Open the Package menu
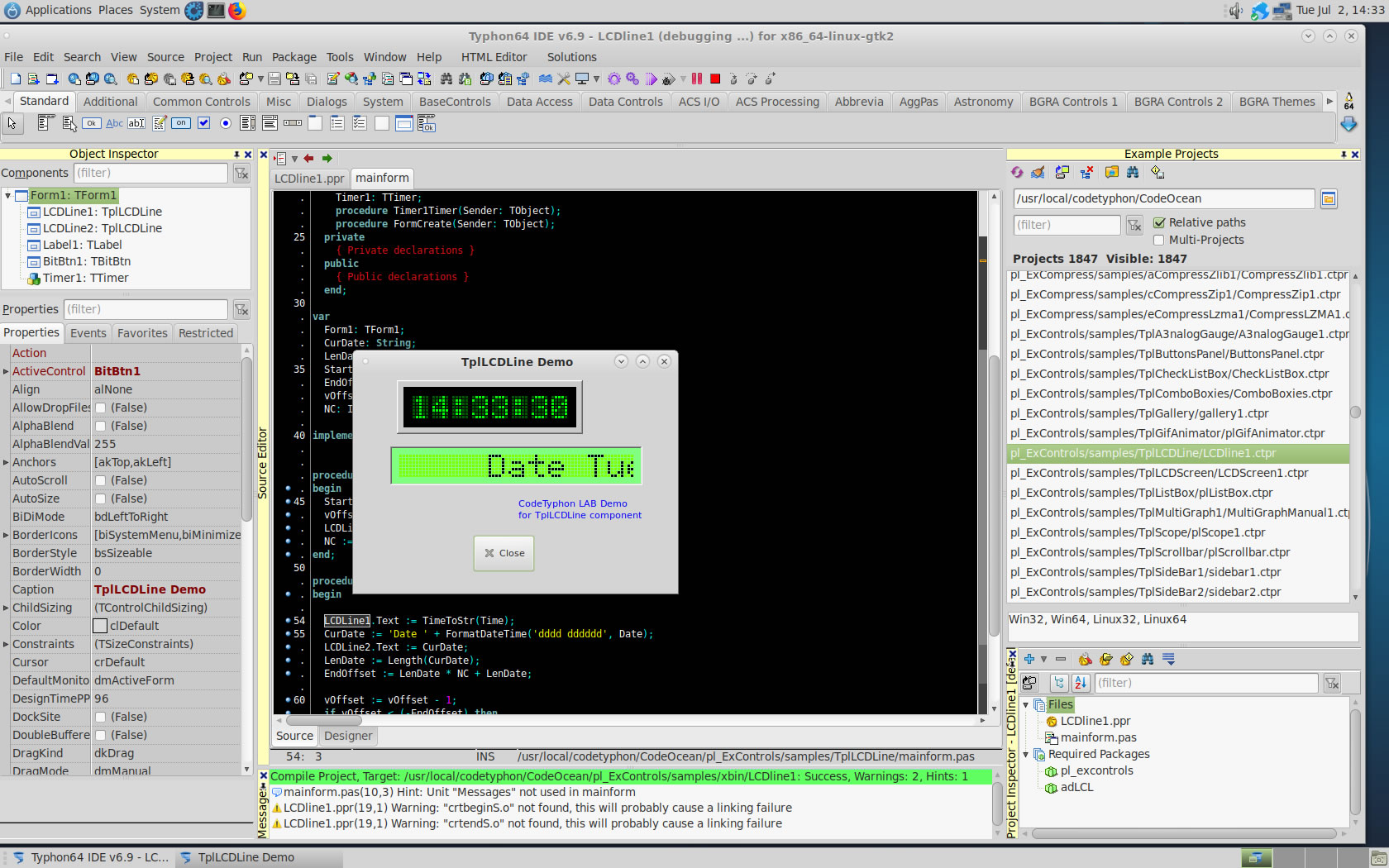1389x868 pixels. pyautogui.click(x=294, y=57)
